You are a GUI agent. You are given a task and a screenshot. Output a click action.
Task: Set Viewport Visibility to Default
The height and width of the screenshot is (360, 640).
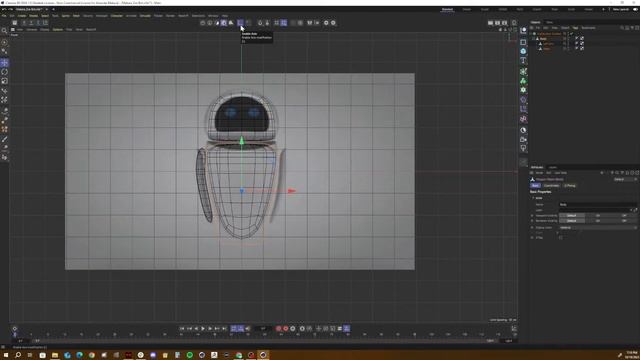tap(571, 216)
